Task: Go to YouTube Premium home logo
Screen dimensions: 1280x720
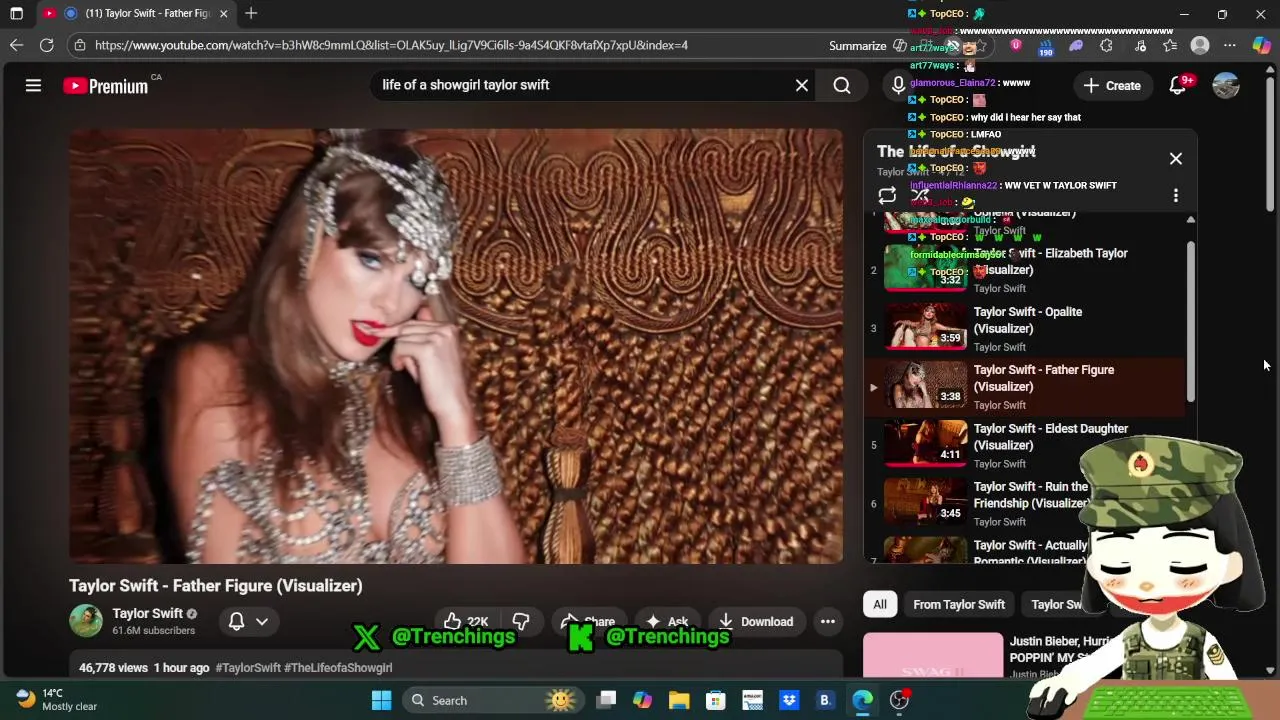Action: (106, 86)
